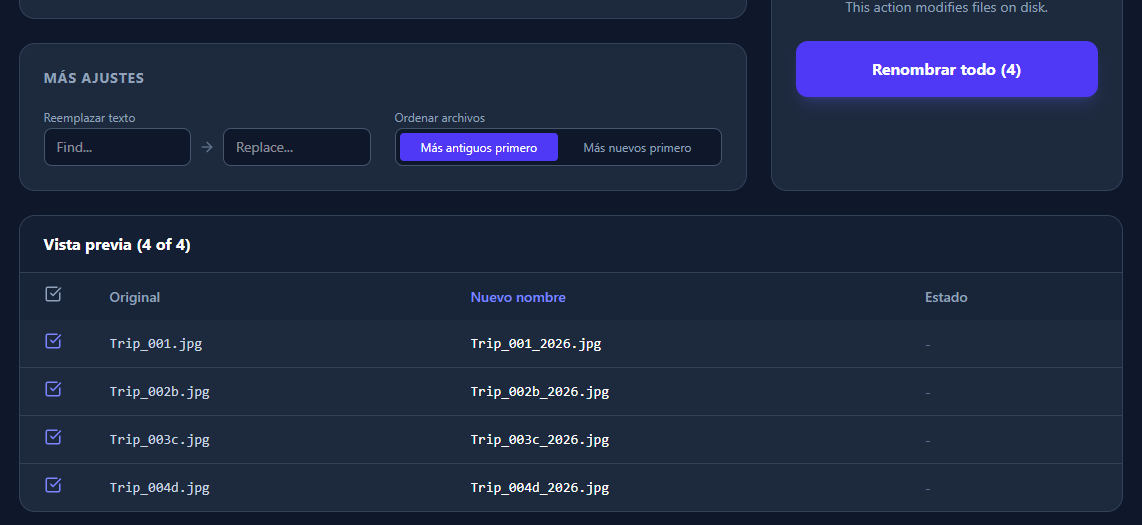Uncheck the Trip_002b.jpg row checkbox
This screenshot has width=1142, height=525.
coord(53,389)
